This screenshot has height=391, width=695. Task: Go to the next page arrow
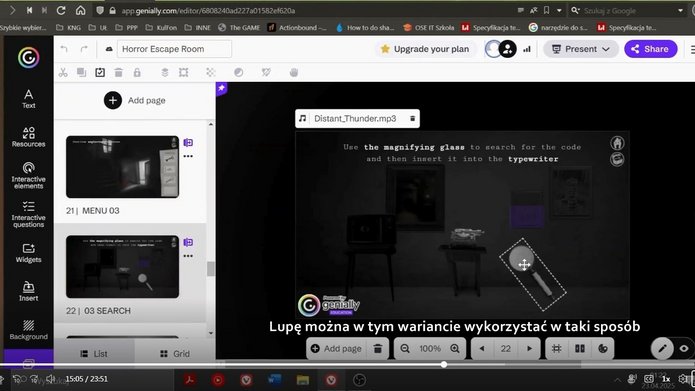click(529, 348)
